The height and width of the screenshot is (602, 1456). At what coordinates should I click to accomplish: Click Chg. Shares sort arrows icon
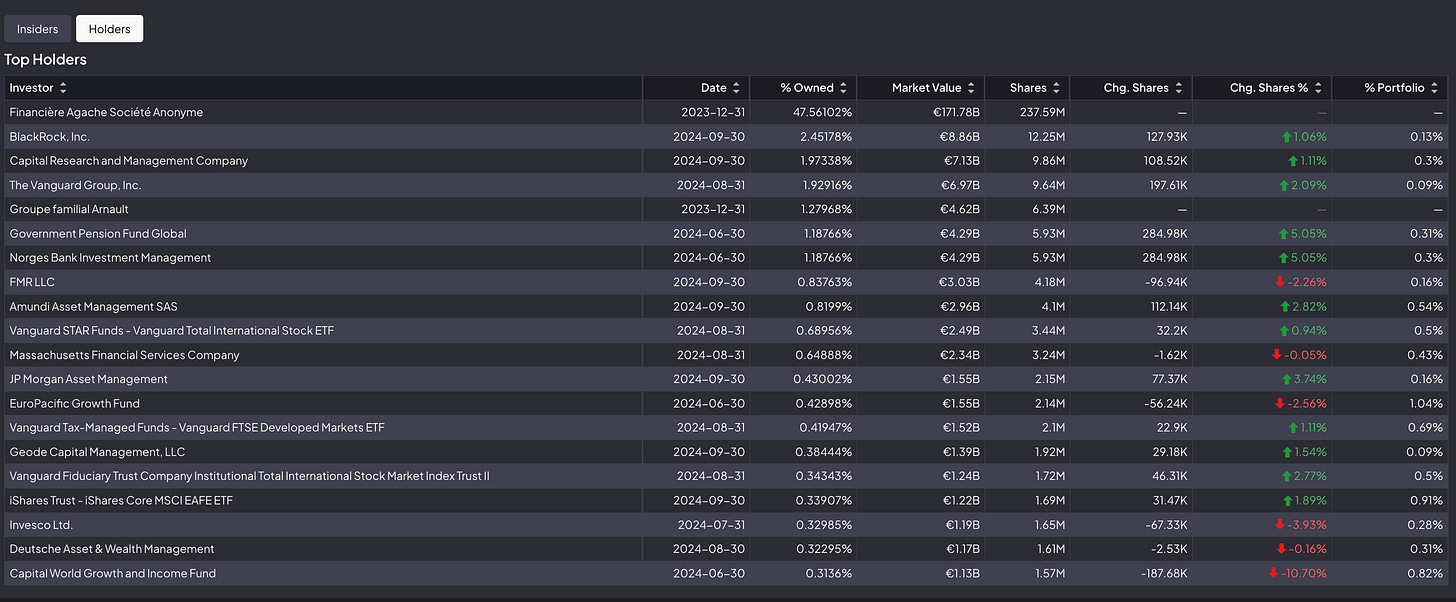point(1178,88)
